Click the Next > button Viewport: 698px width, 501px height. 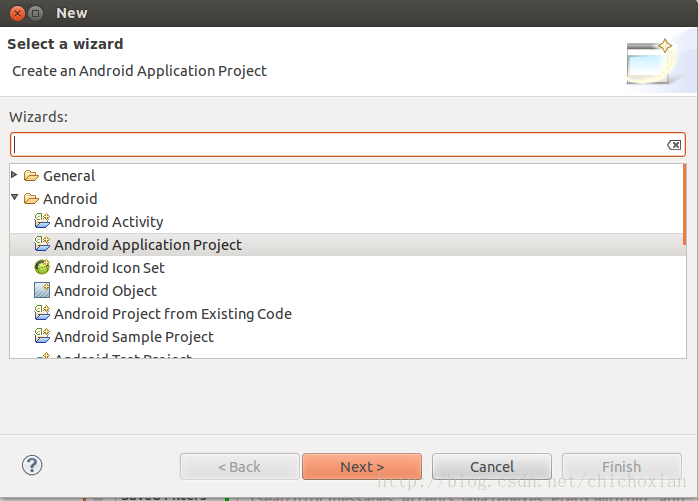pyautogui.click(x=362, y=467)
